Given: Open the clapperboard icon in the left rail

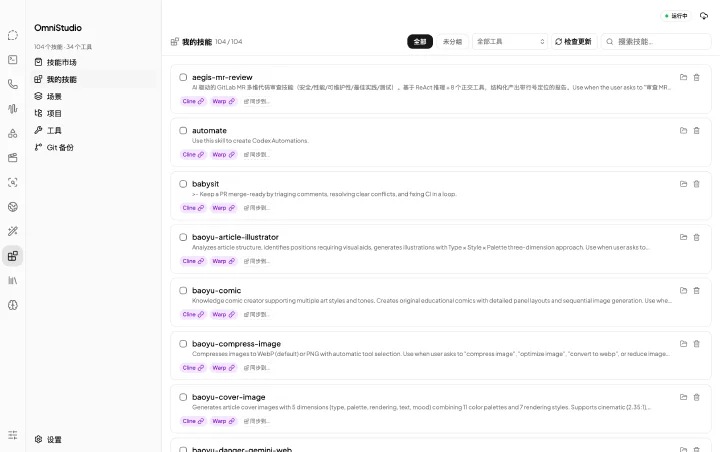Looking at the screenshot, I should coord(13,158).
